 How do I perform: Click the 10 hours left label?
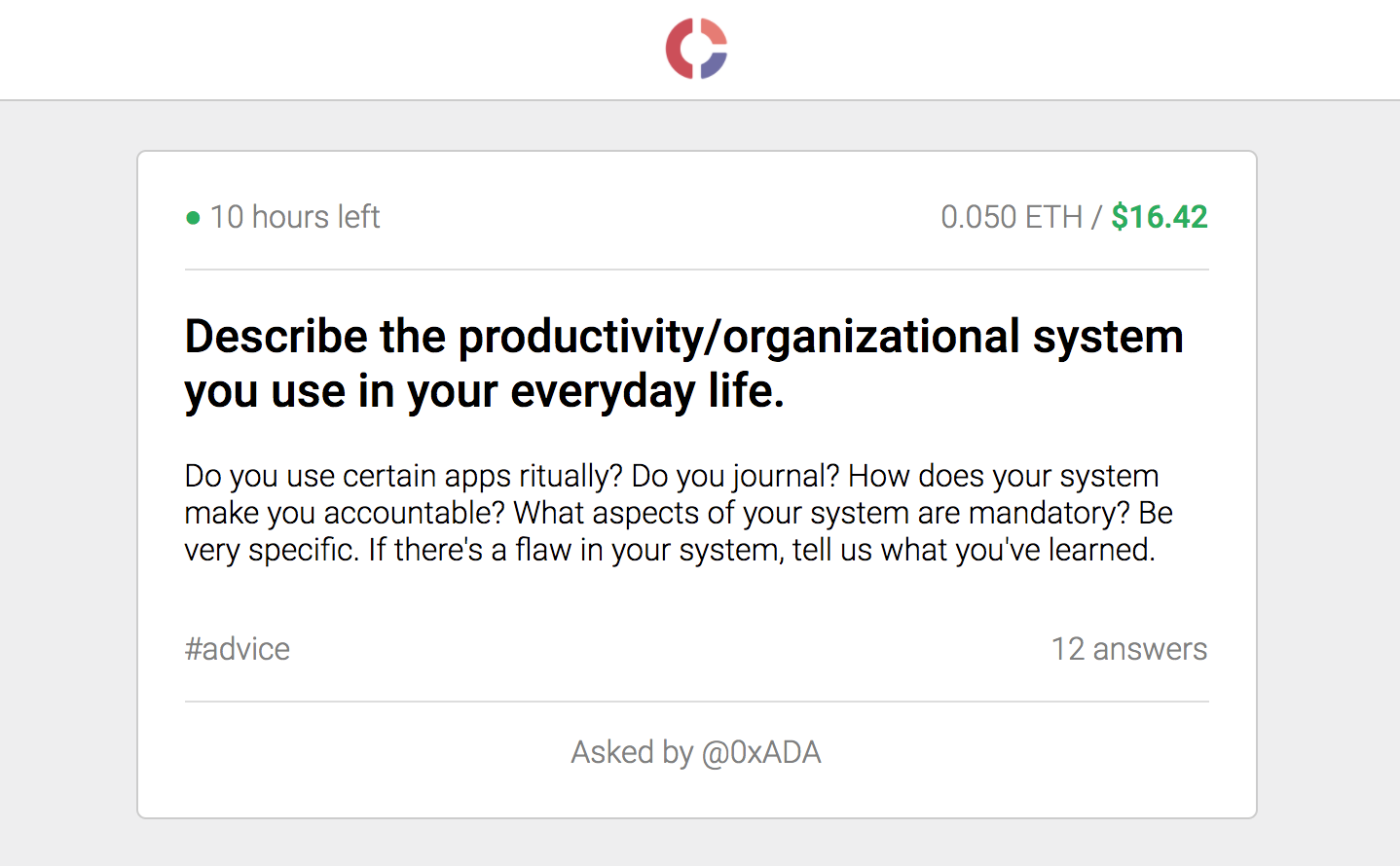pyautogui.click(x=295, y=217)
